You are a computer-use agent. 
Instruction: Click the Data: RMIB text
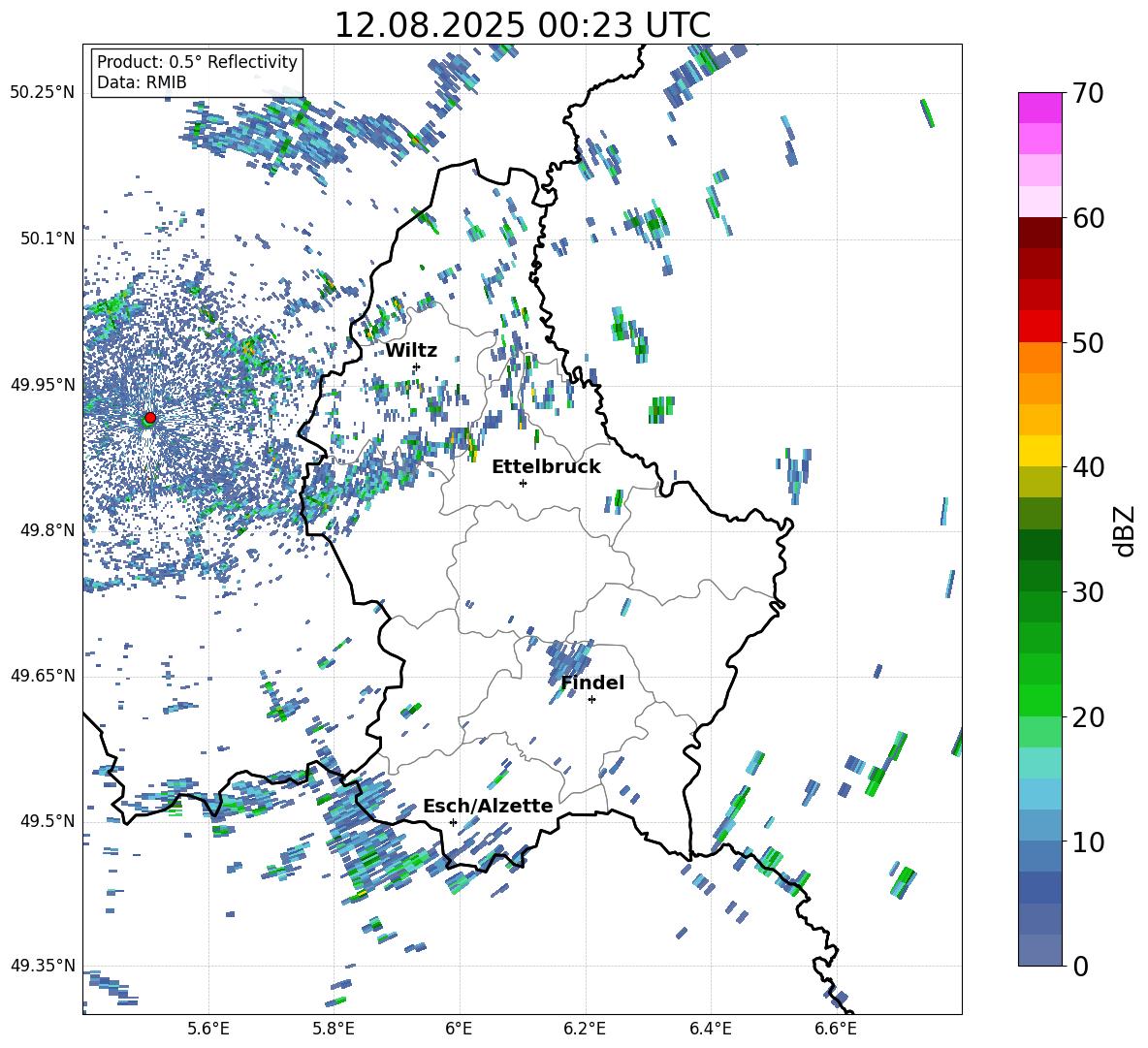coord(142,82)
